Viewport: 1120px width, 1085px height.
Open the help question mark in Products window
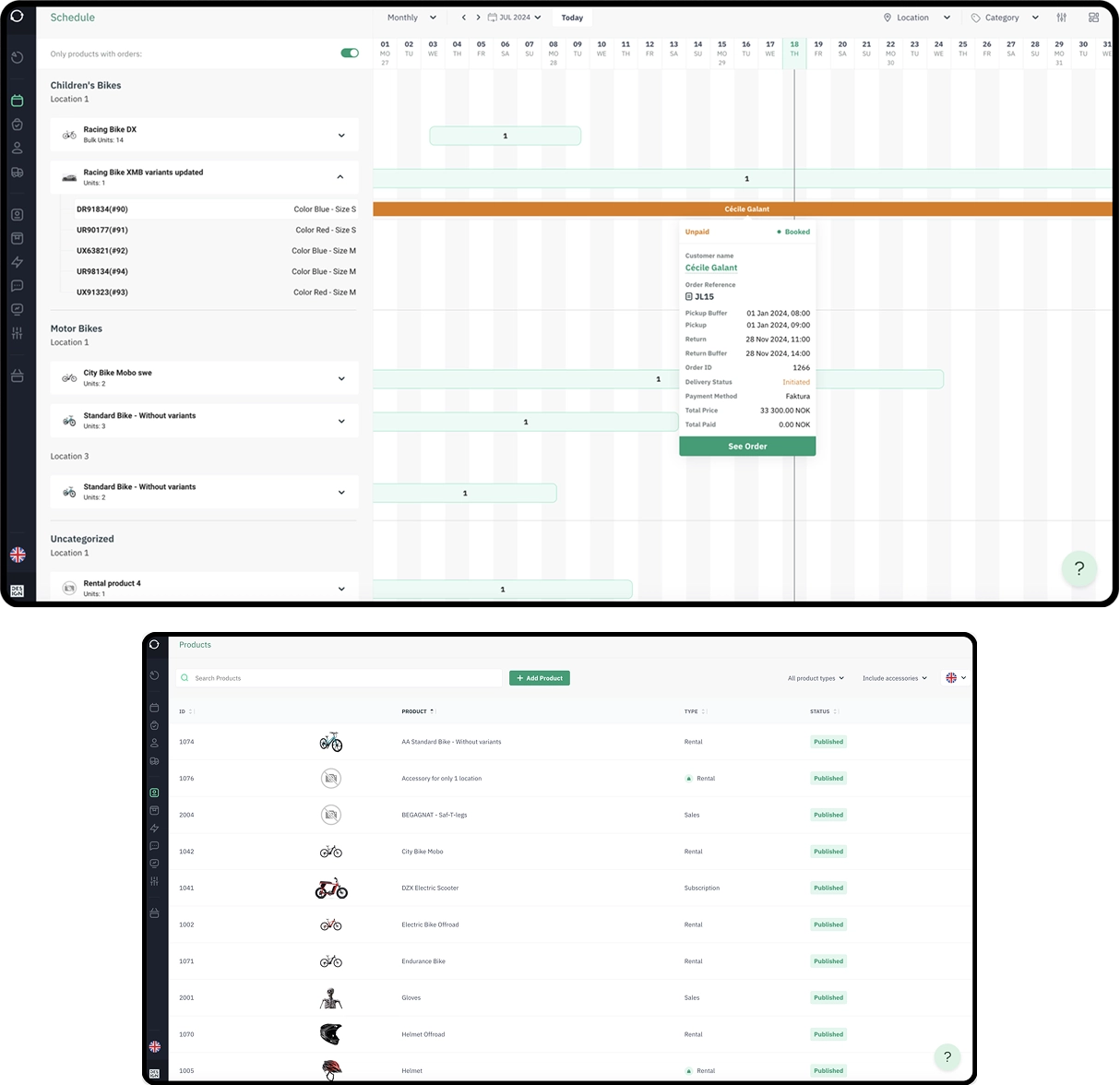click(947, 1056)
